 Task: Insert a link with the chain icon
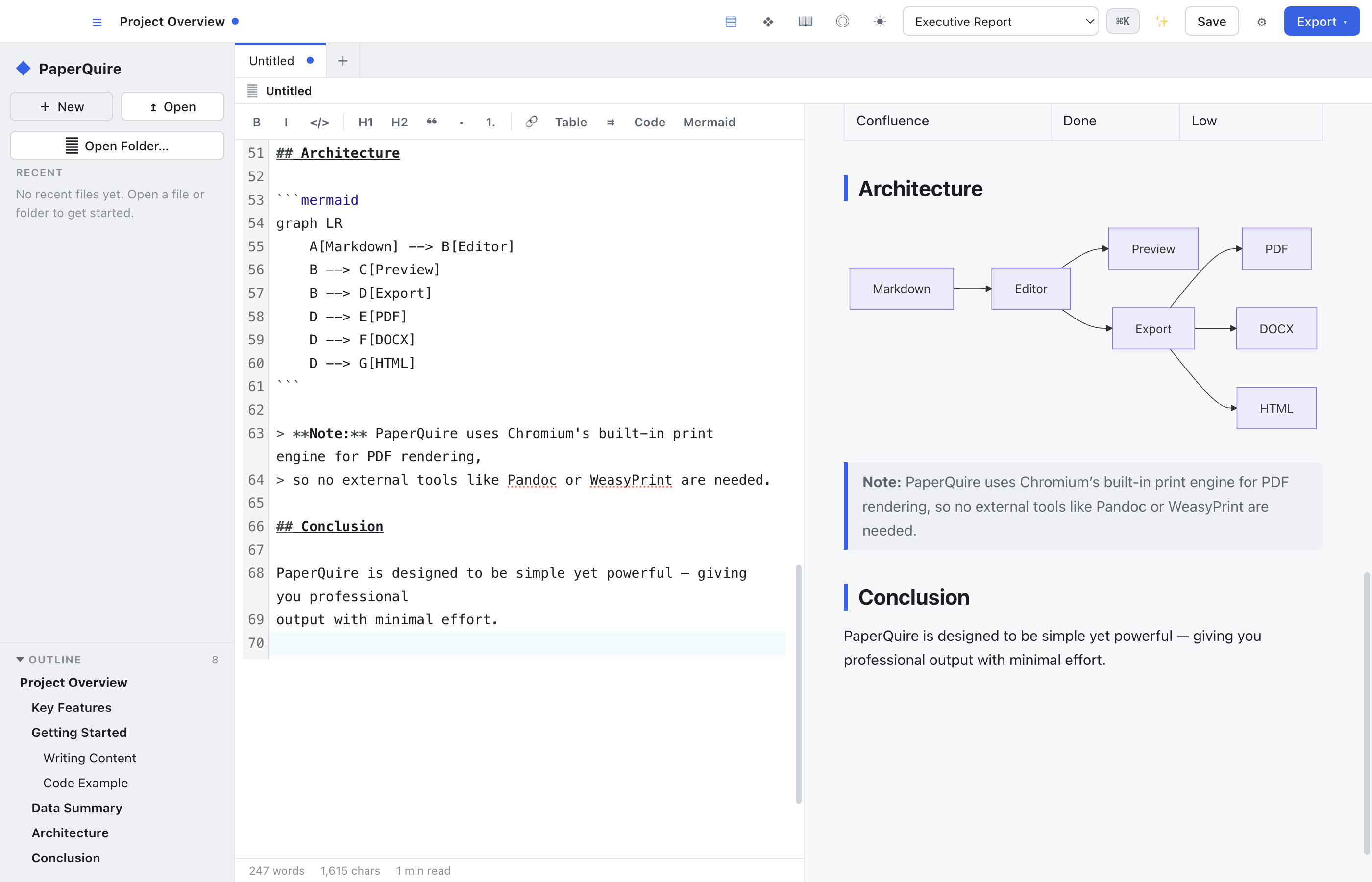pyautogui.click(x=531, y=122)
